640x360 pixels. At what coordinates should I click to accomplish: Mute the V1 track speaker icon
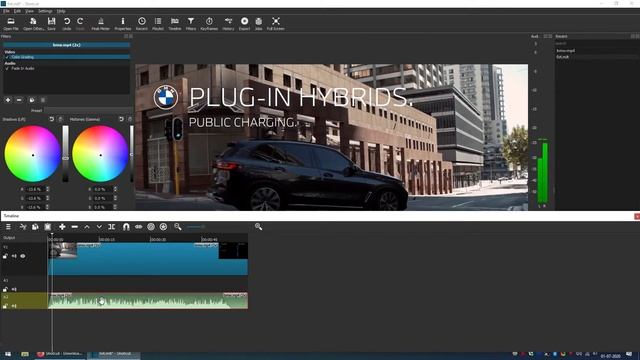[x=14, y=256]
